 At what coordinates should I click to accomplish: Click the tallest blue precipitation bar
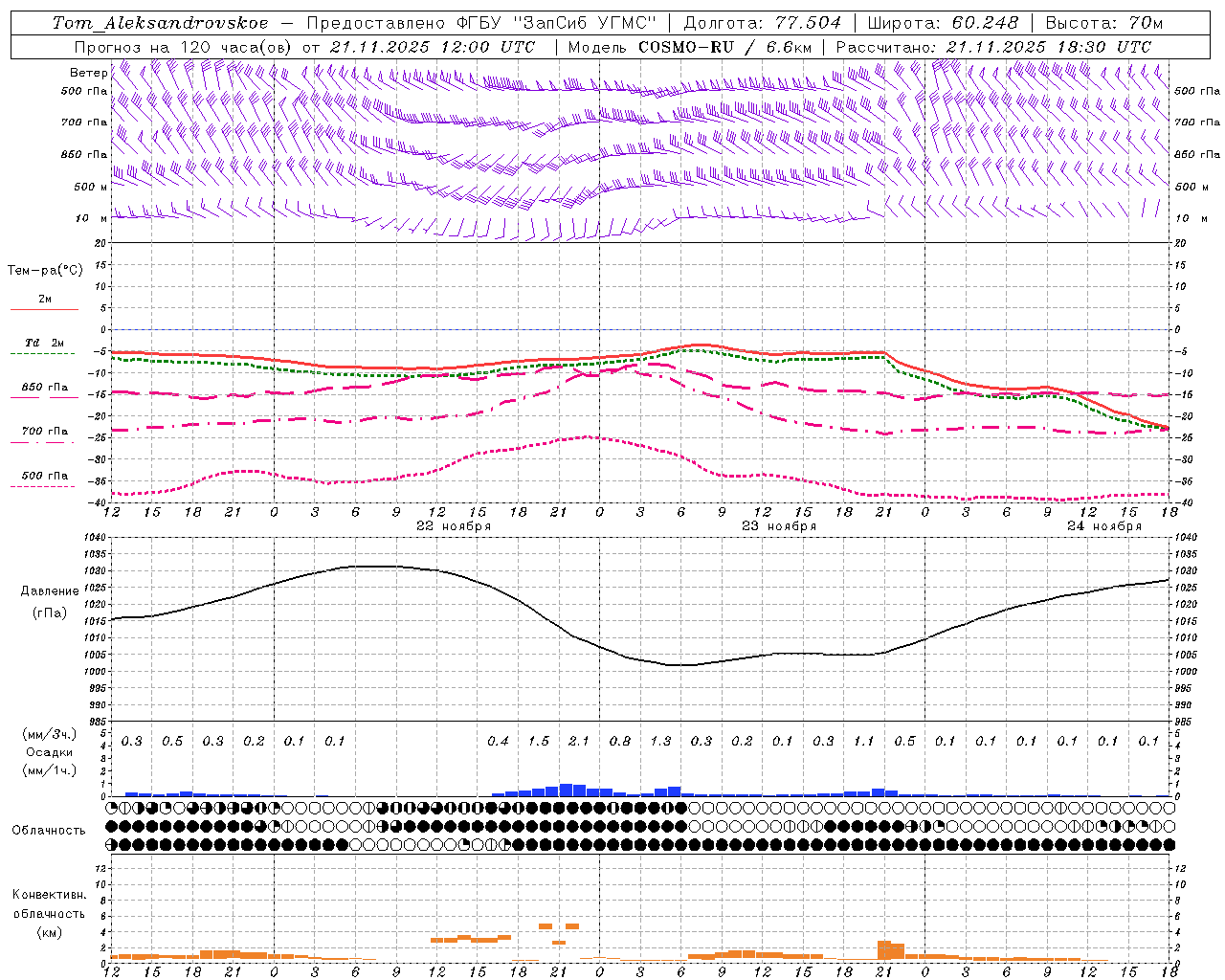[566, 791]
